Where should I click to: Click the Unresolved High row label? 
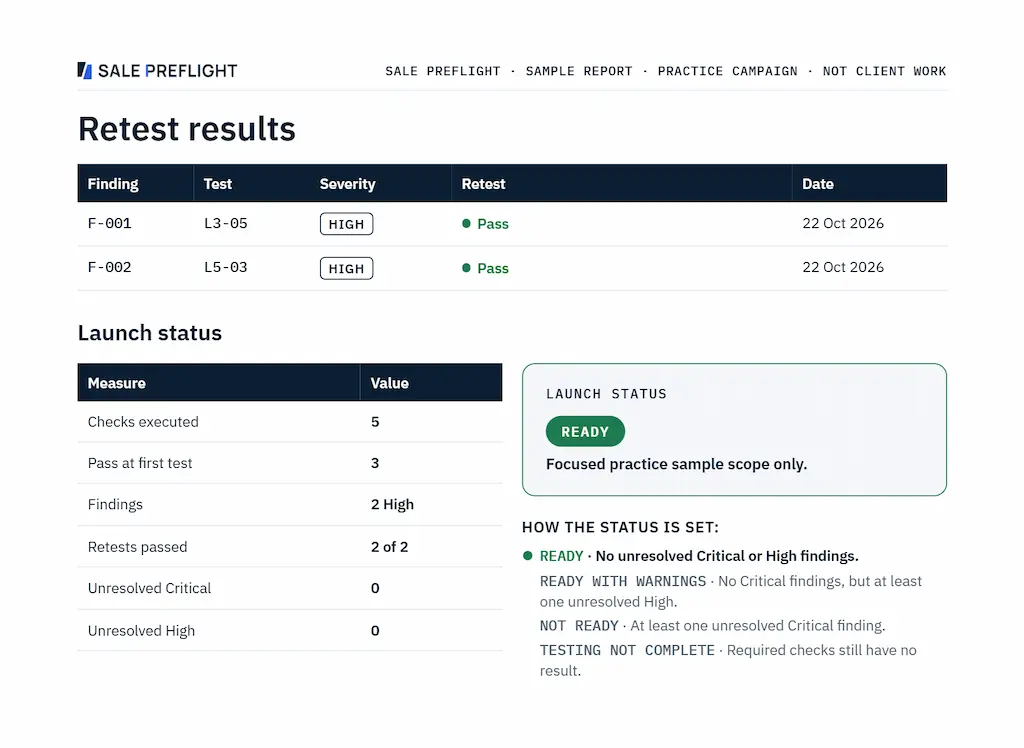(141, 631)
